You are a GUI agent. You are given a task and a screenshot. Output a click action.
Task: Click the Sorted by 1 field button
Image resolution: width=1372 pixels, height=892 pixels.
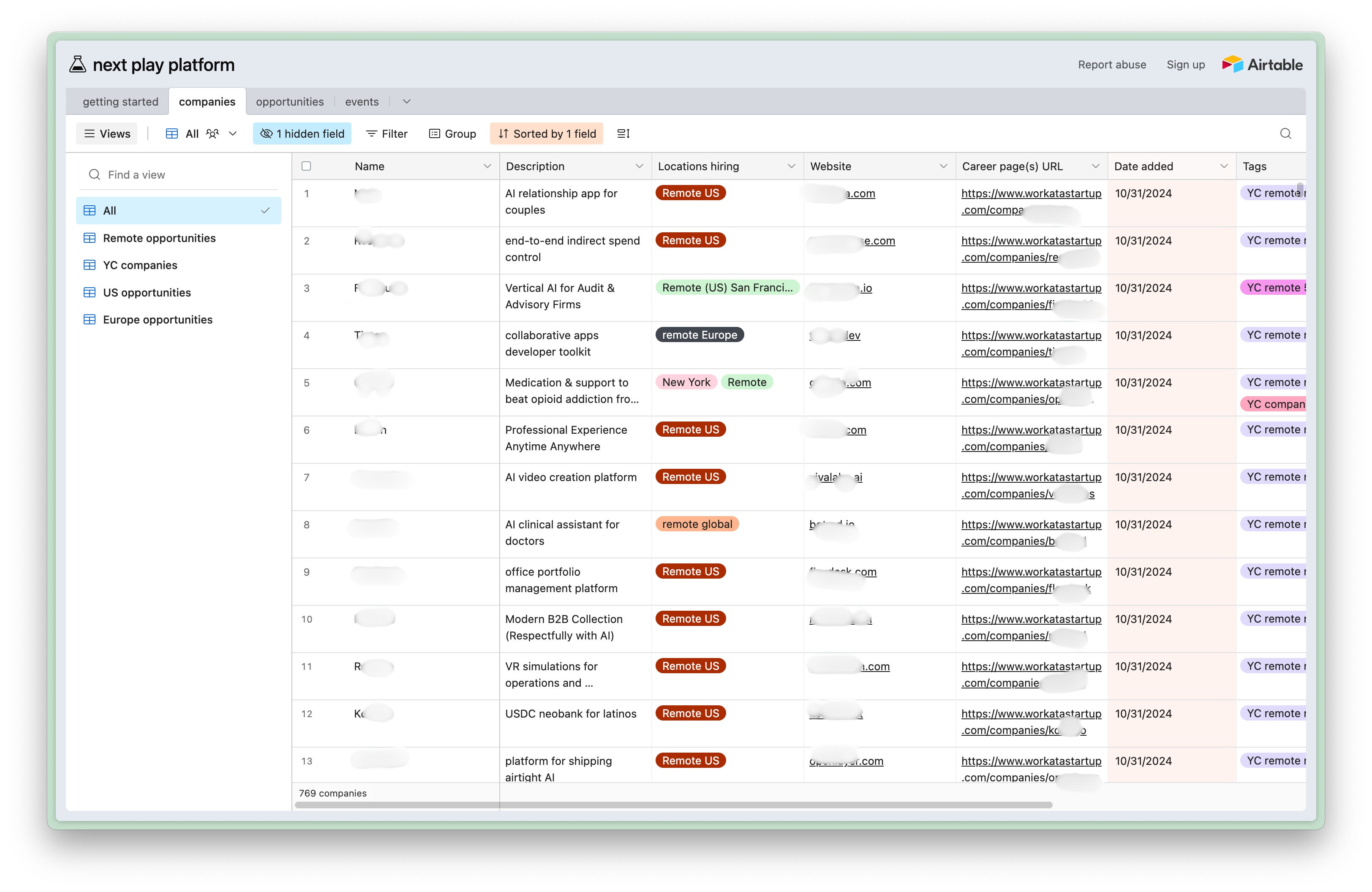[547, 134]
